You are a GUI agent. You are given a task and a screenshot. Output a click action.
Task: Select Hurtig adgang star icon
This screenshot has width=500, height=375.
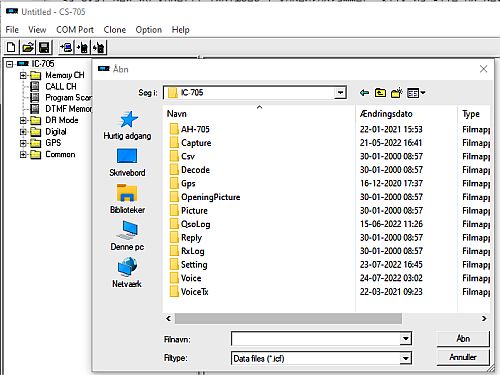pyautogui.click(x=127, y=126)
